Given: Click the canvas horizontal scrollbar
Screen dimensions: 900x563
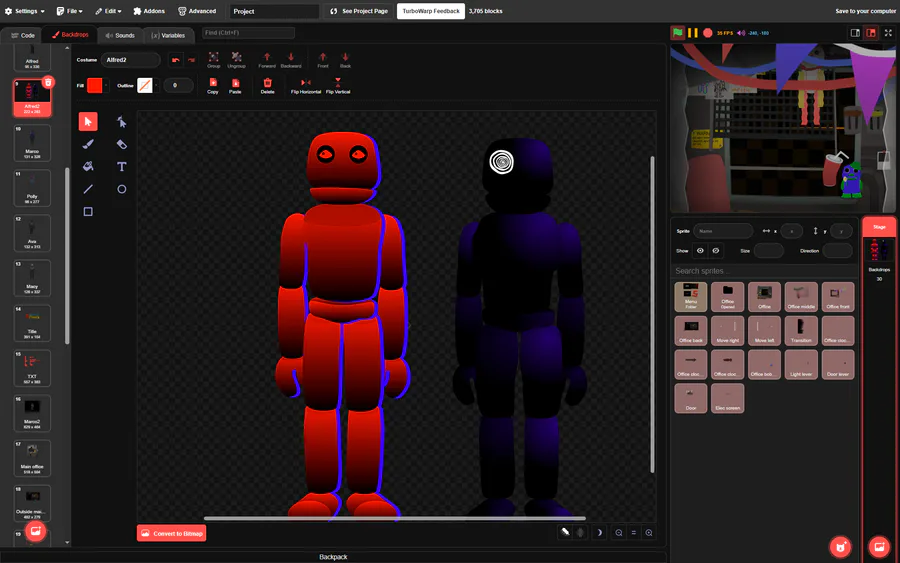Looking at the screenshot, I should point(395,518).
